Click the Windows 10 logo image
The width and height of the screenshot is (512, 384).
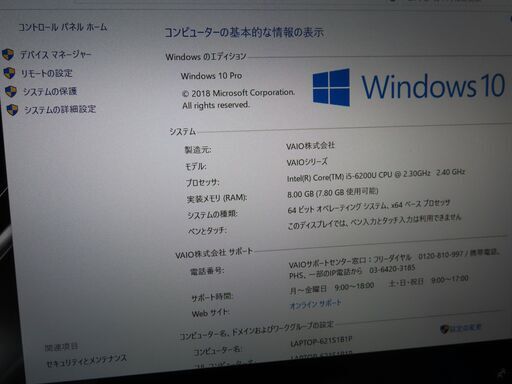click(x=409, y=87)
